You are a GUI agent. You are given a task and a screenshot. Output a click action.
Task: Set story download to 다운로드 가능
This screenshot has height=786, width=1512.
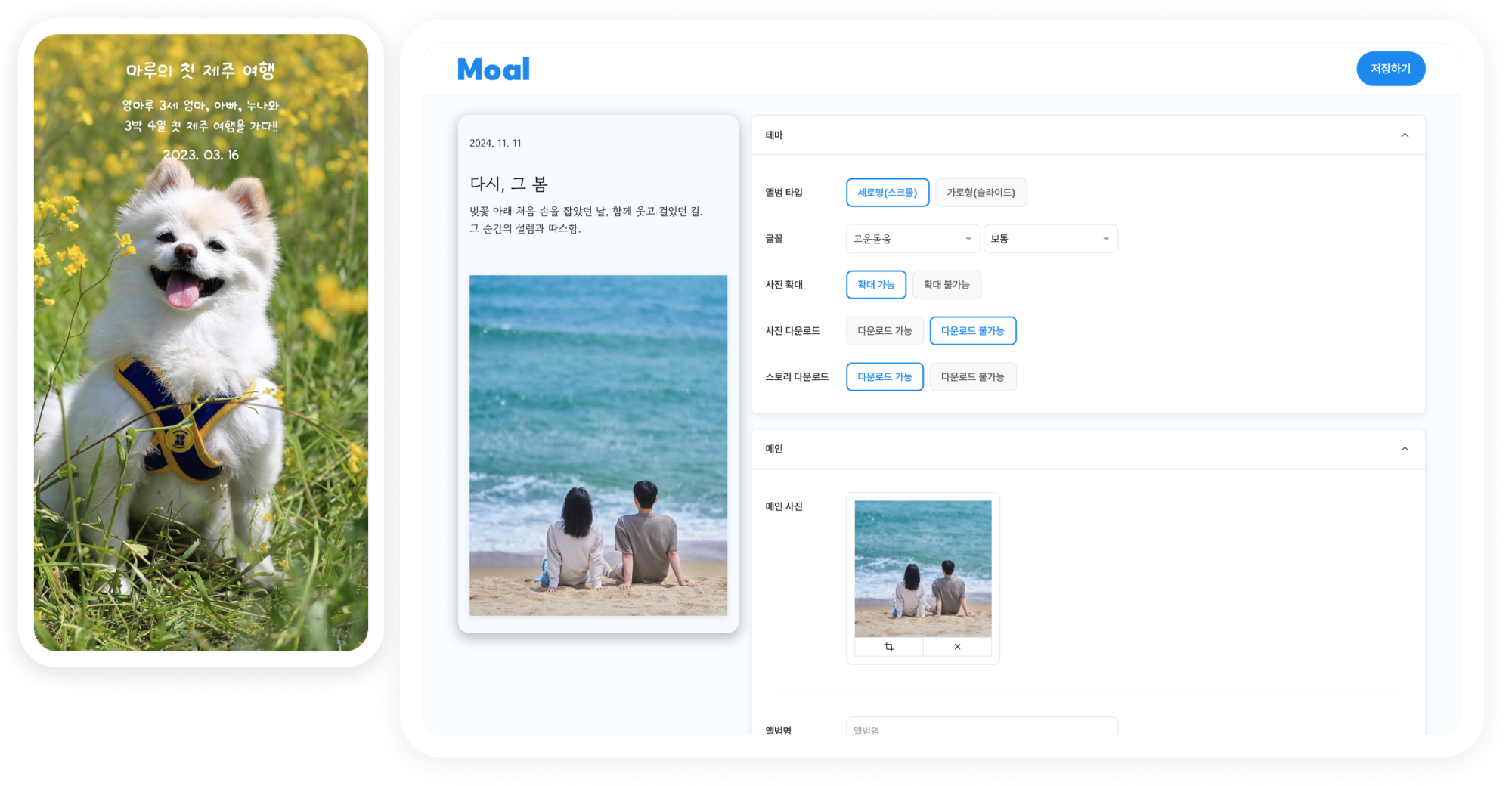[x=885, y=377]
